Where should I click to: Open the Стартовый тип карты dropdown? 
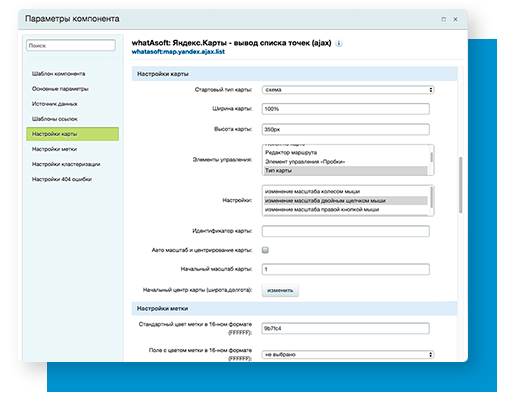348,90
